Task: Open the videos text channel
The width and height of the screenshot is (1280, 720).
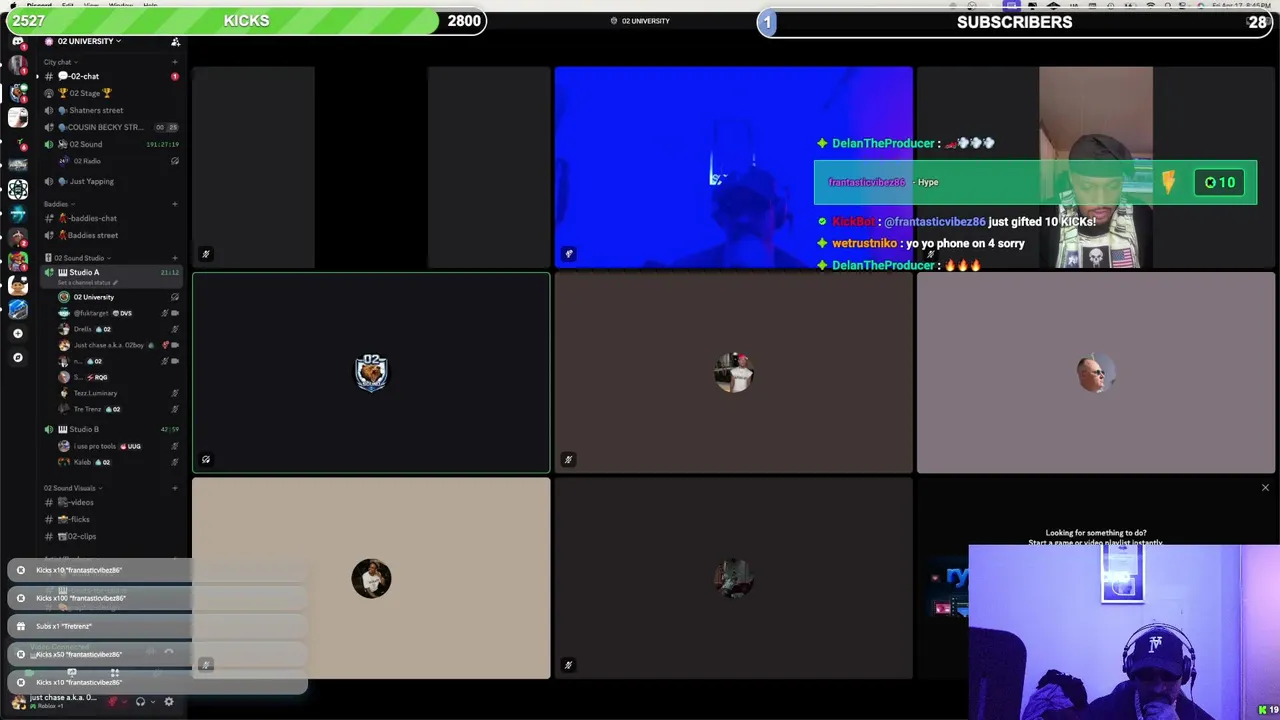Action: pyautogui.click(x=110, y=502)
